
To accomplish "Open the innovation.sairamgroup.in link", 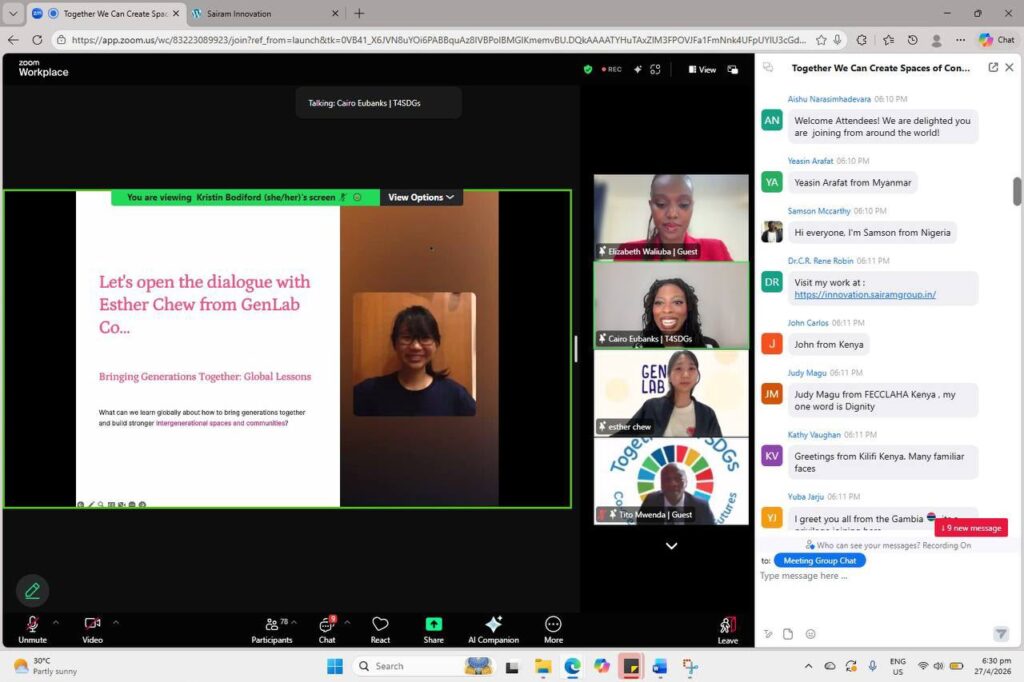I will click(x=865, y=295).
